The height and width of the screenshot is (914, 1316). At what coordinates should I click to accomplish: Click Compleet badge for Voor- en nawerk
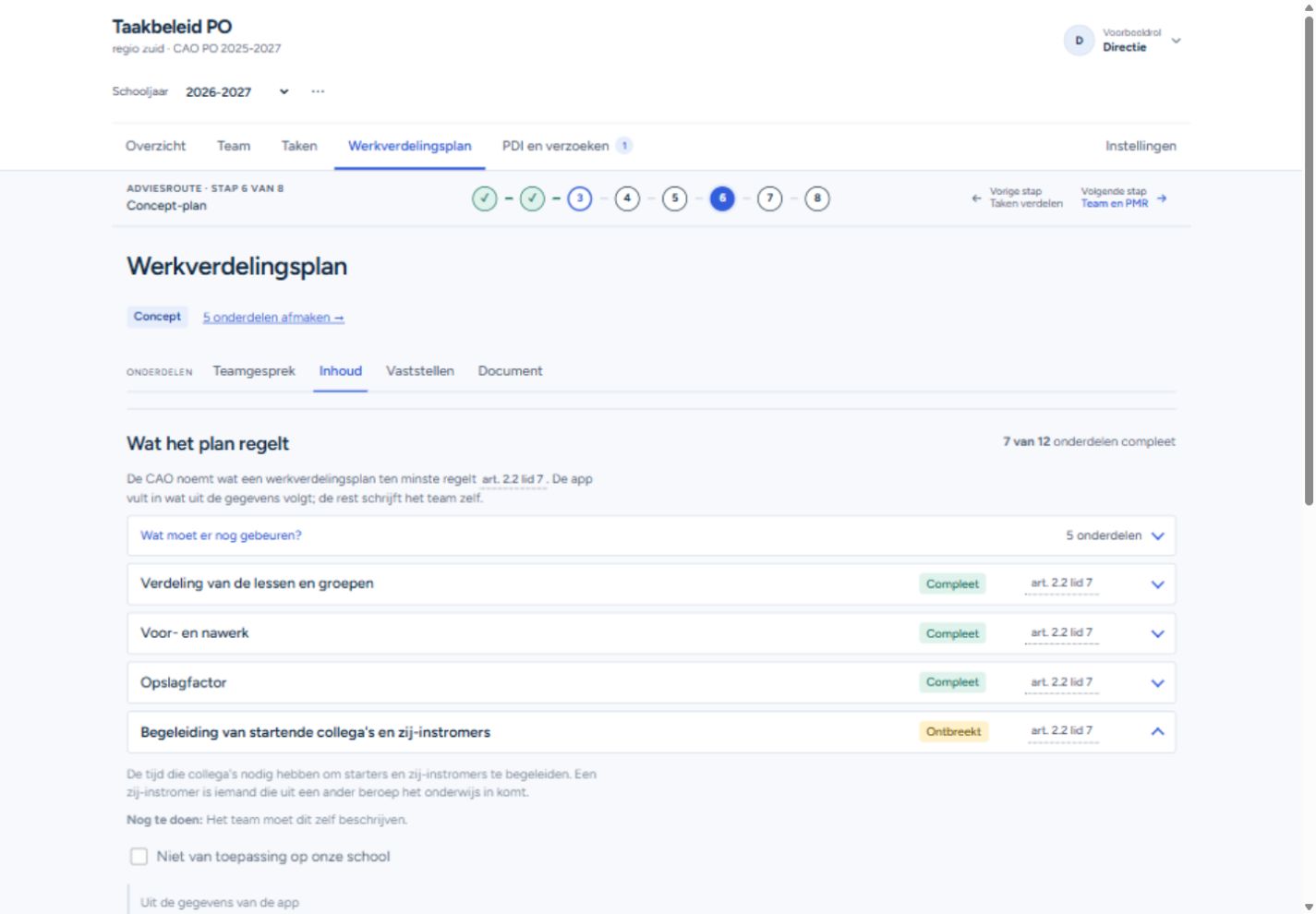point(952,633)
